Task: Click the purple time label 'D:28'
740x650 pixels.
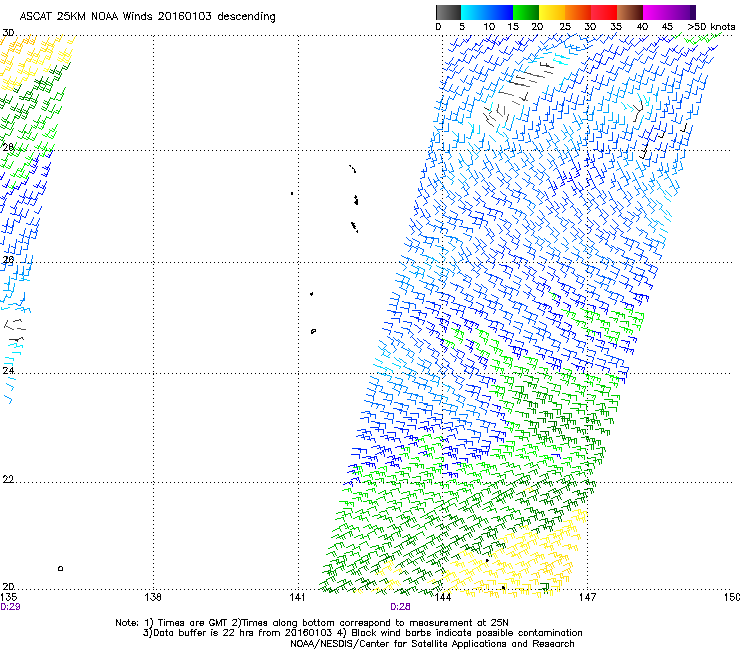Action: click(400, 607)
